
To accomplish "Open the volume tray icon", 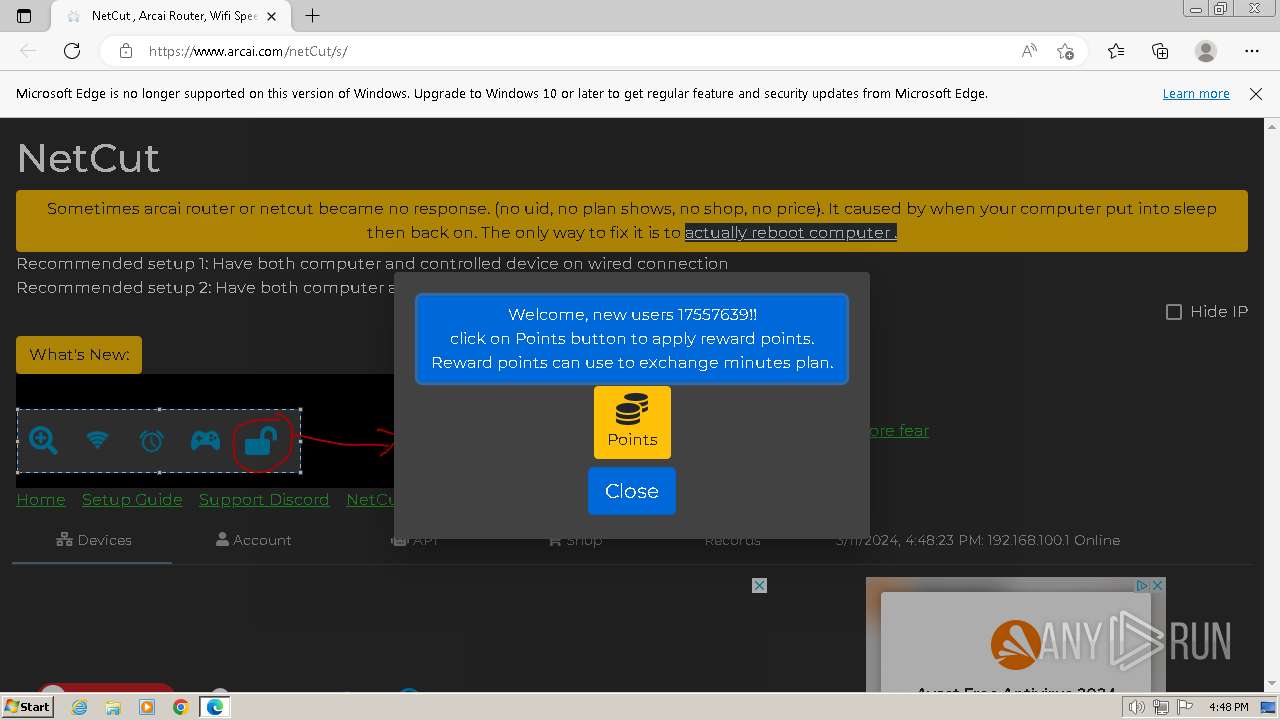I will point(1136,707).
